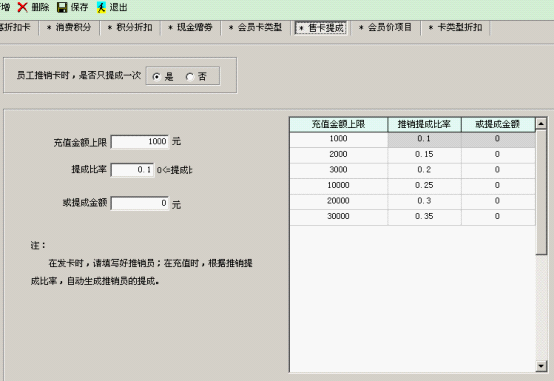Click commission amount cell in 30000 row
554x381 pixels.
click(x=498, y=217)
